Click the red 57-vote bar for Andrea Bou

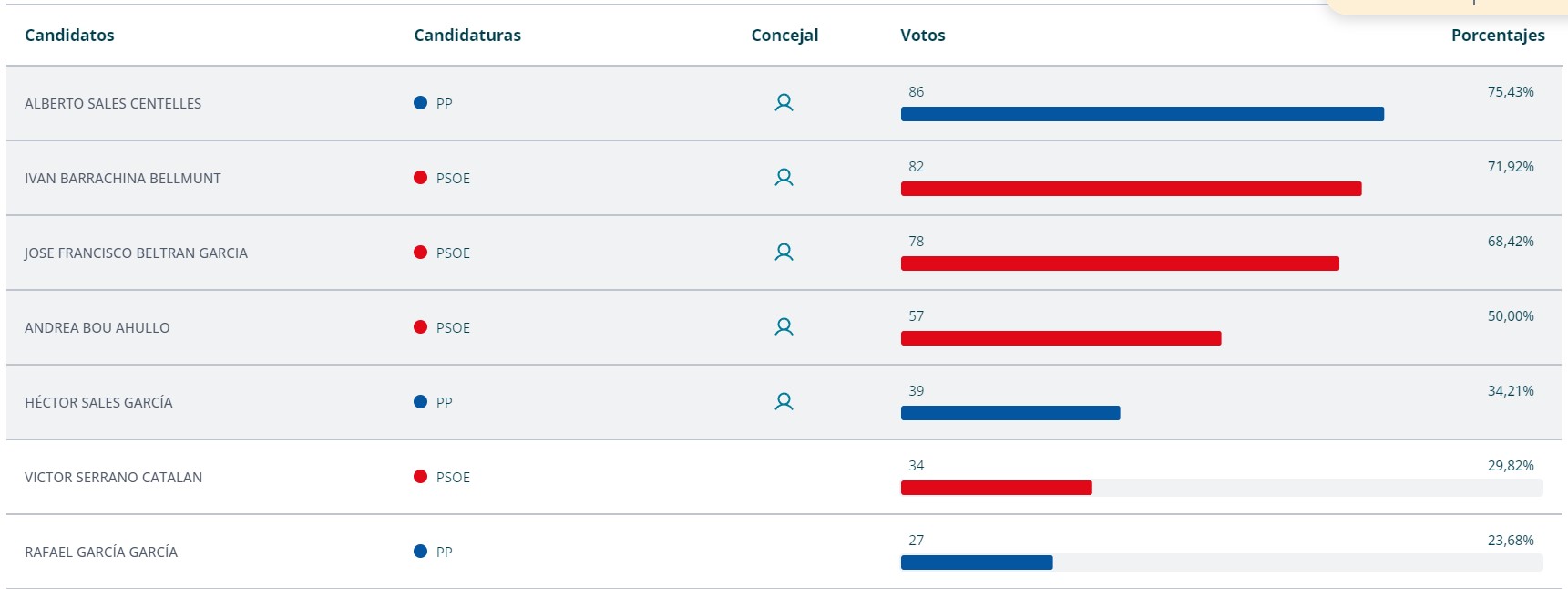coord(1061,338)
